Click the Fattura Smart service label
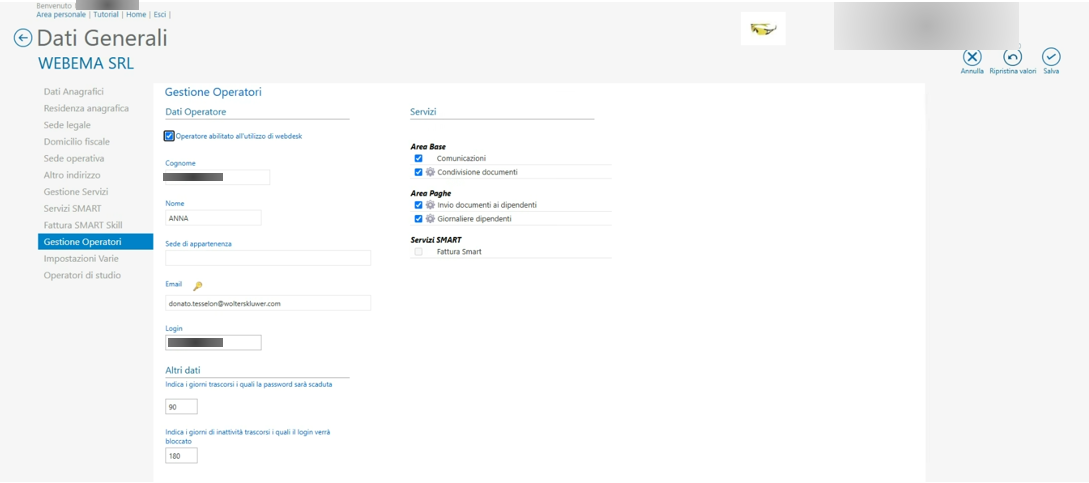Image resolution: width=1089 pixels, height=483 pixels. tap(459, 252)
